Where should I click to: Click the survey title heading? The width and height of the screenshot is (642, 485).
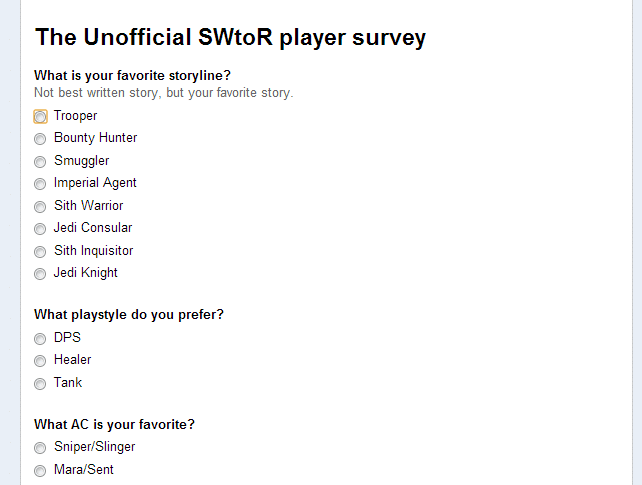(x=231, y=38)
